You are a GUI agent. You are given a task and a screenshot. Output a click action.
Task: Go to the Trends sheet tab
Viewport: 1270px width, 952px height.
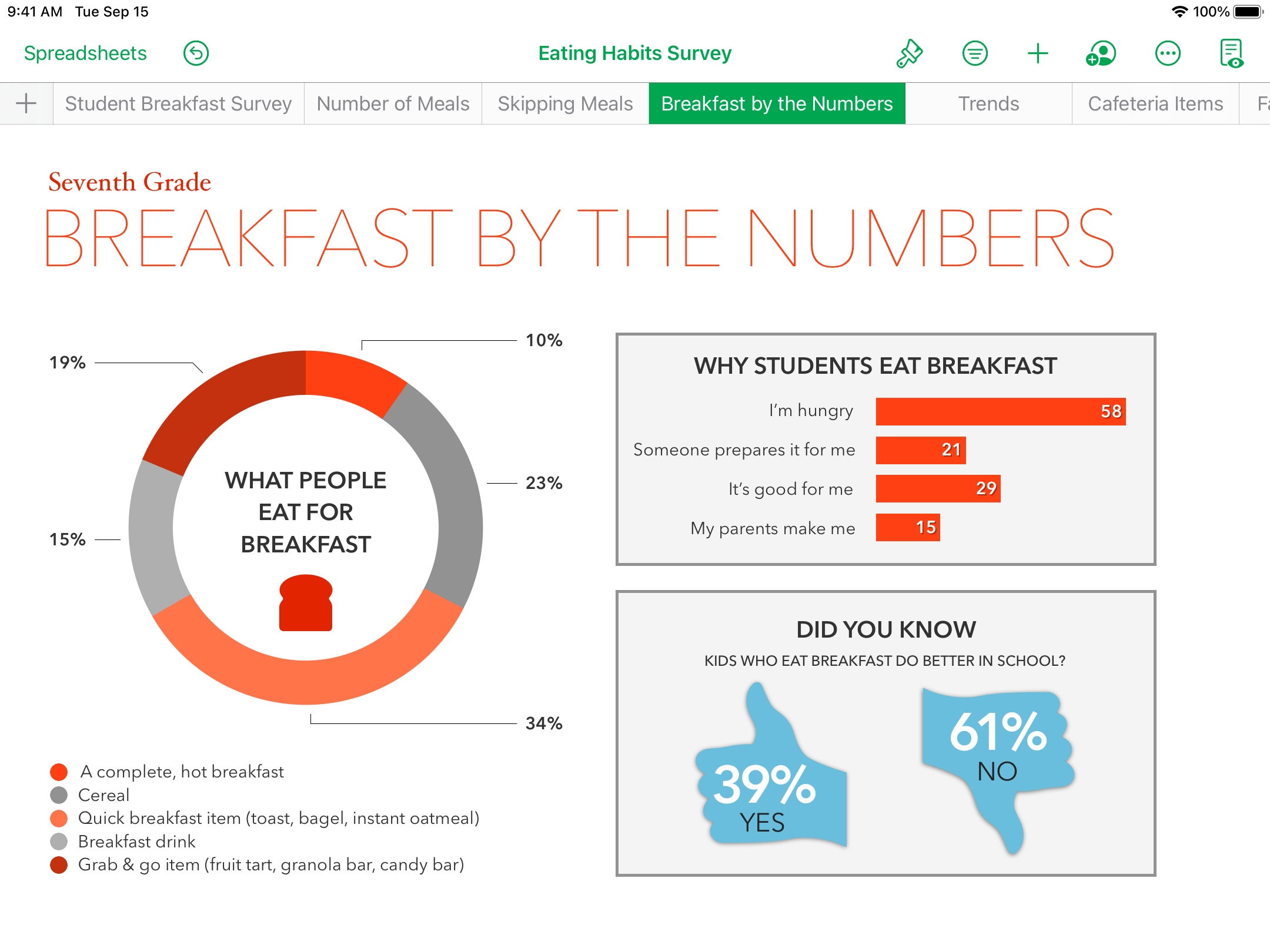pos(988,103)
